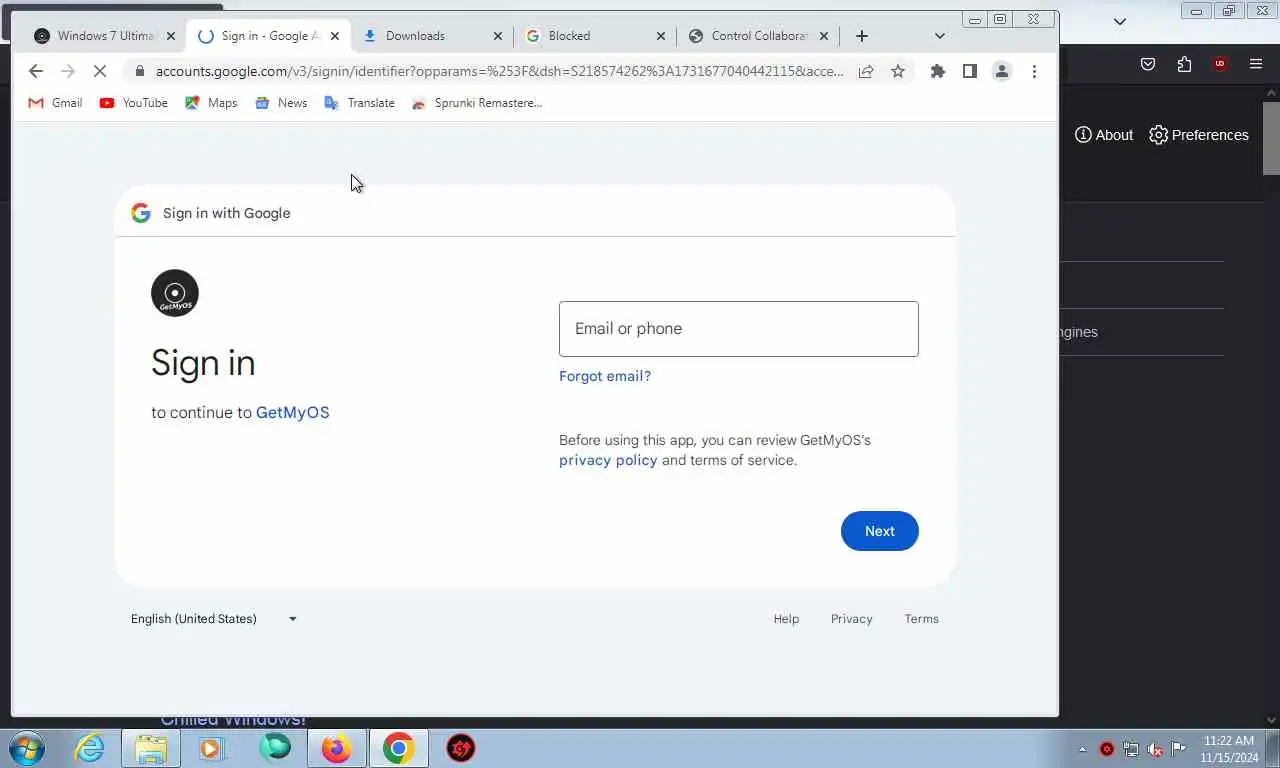Open News bookmark
Viewport: 1280px width, 768px height.
pos(281,103)
